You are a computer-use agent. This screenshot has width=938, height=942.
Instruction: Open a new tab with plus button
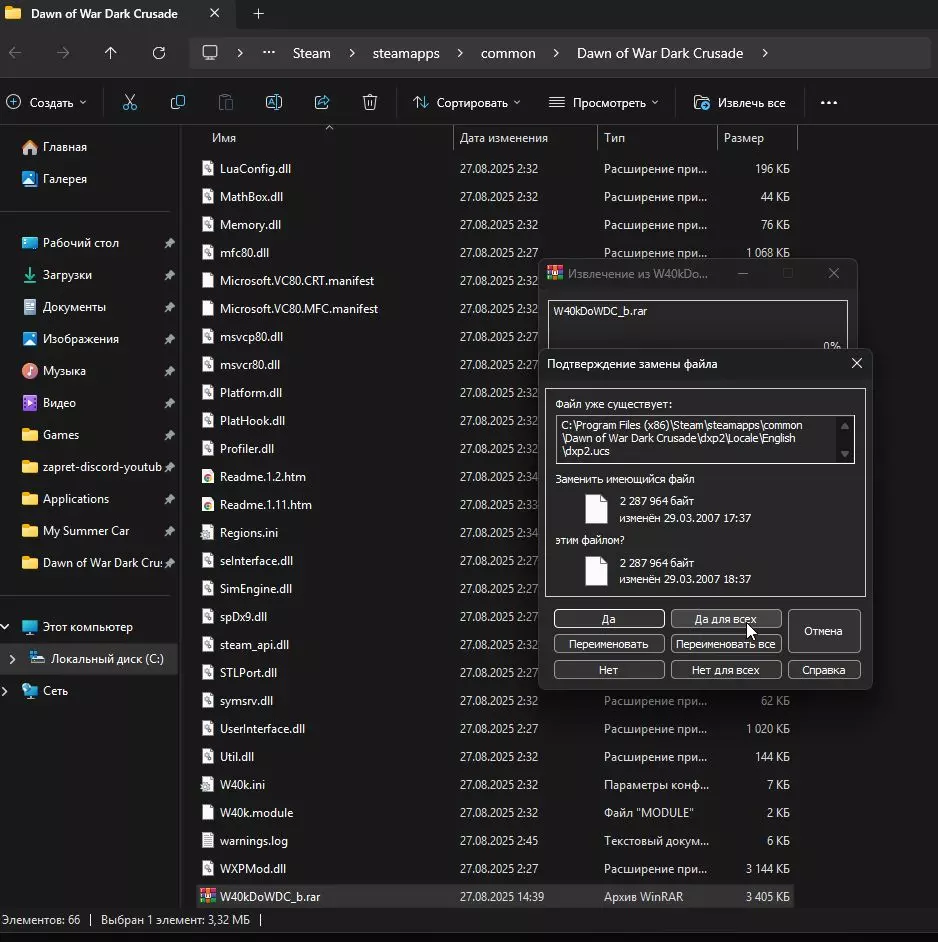point(259,14)
